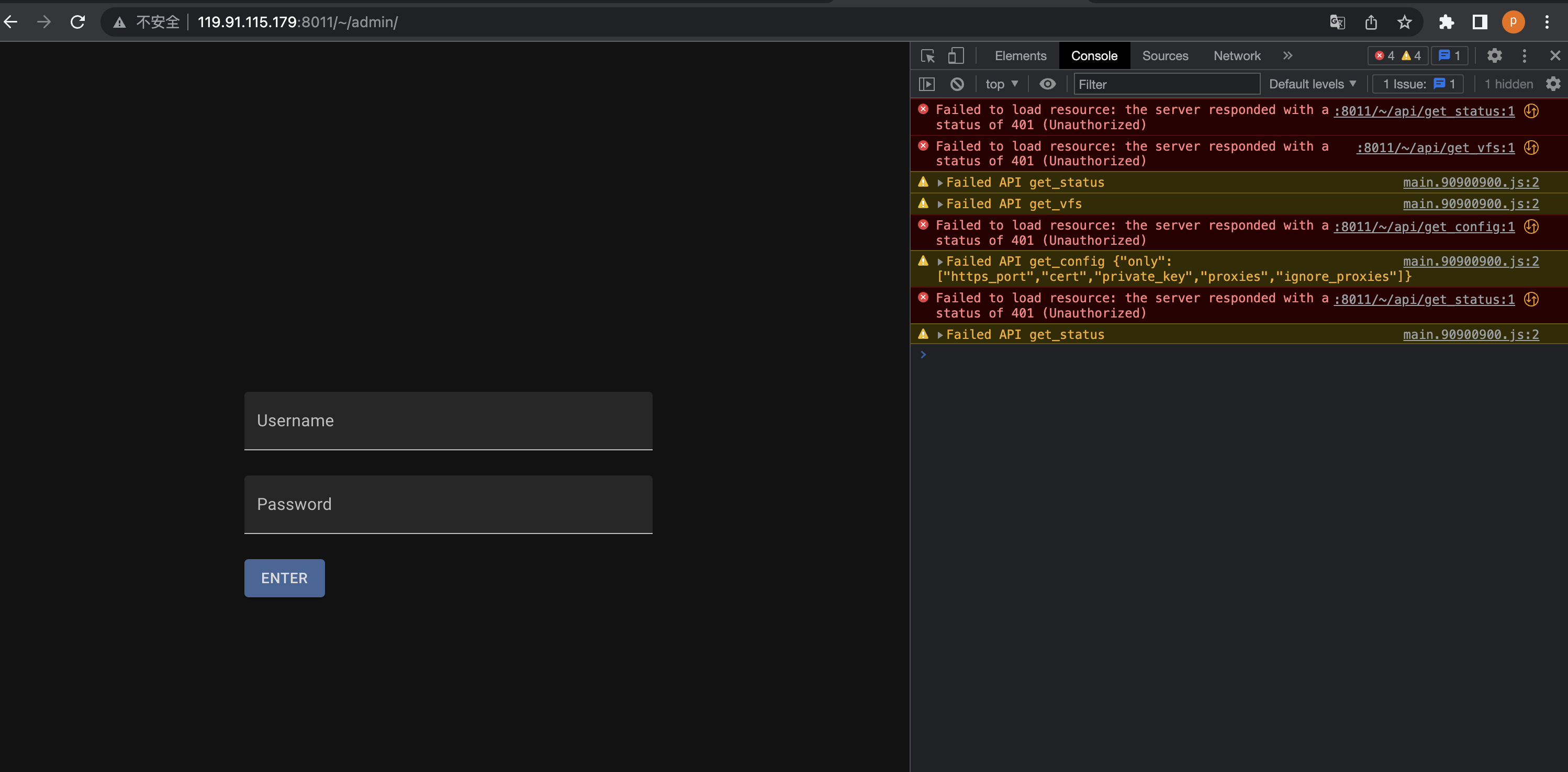Share the current page
The image size is (1568, 772).
(x=1371, y=22)
